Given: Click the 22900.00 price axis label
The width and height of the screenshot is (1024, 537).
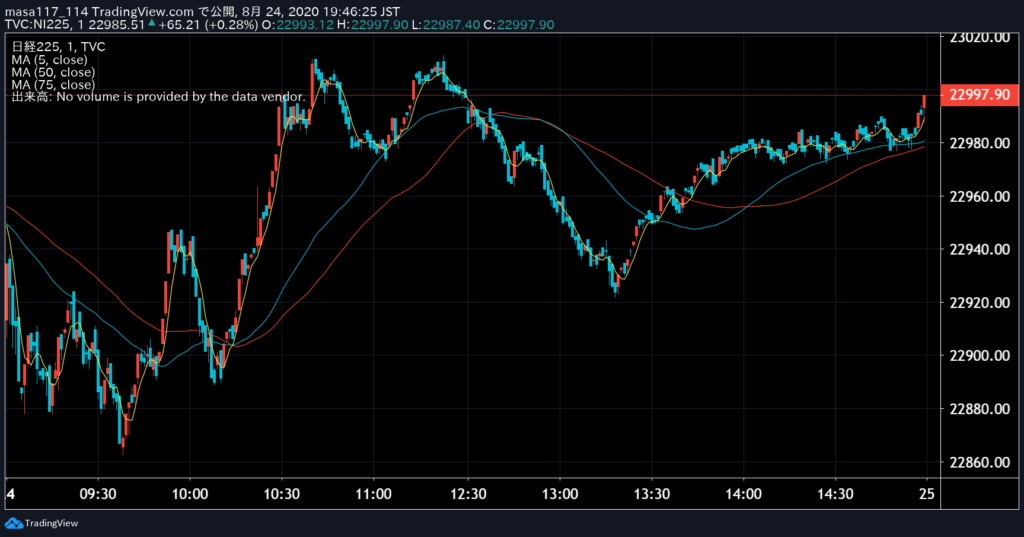Looking at the screenshot, I should tap(980, 356).
